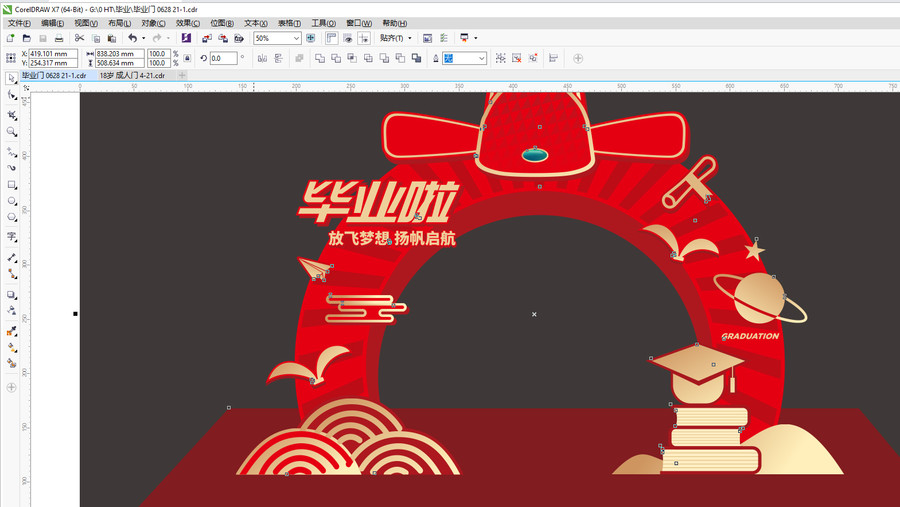Screen dimensions: 900x507
Task: Open the 工具 menu
Action: tap(323, 23)
